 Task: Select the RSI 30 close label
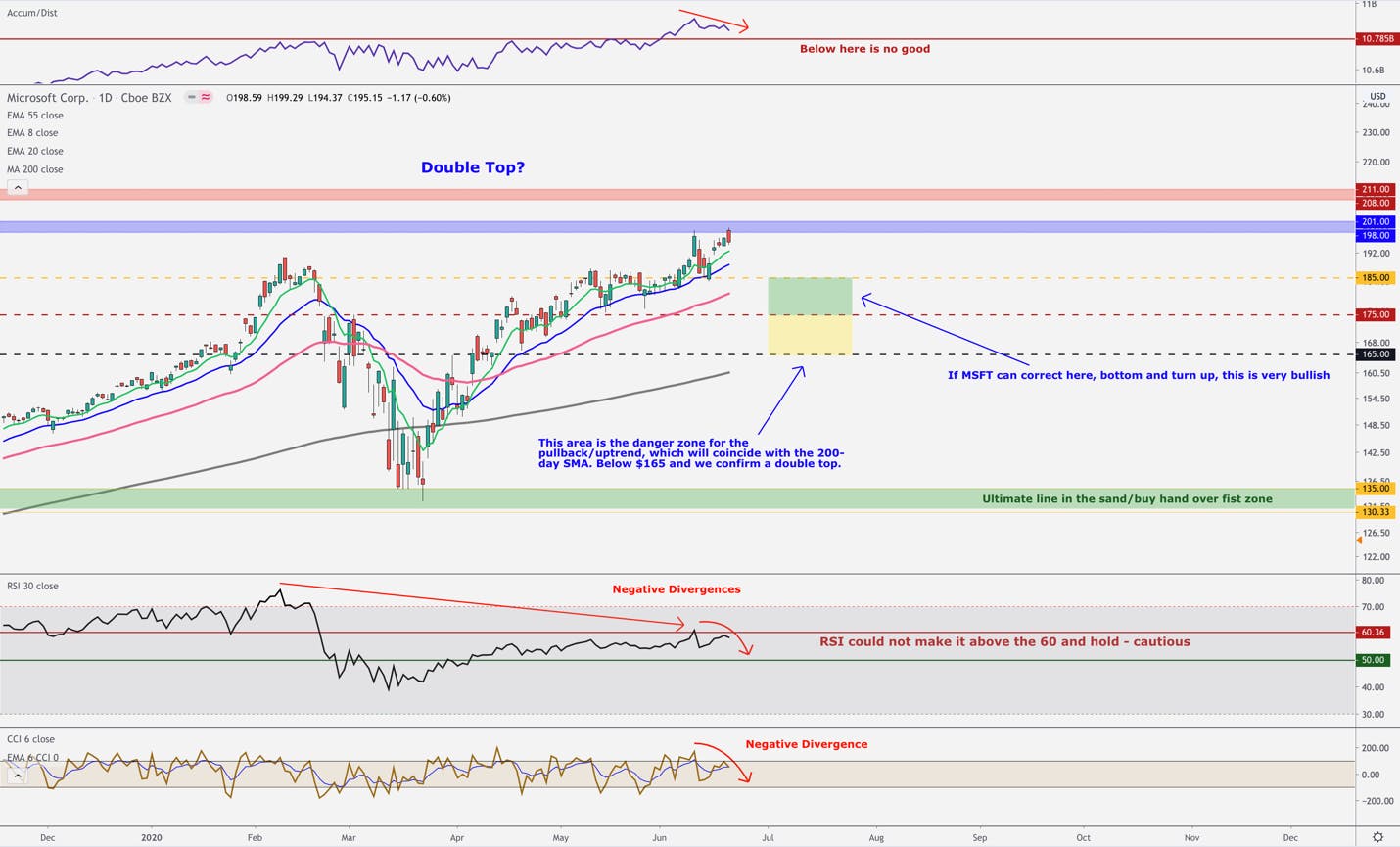point(32,586)
